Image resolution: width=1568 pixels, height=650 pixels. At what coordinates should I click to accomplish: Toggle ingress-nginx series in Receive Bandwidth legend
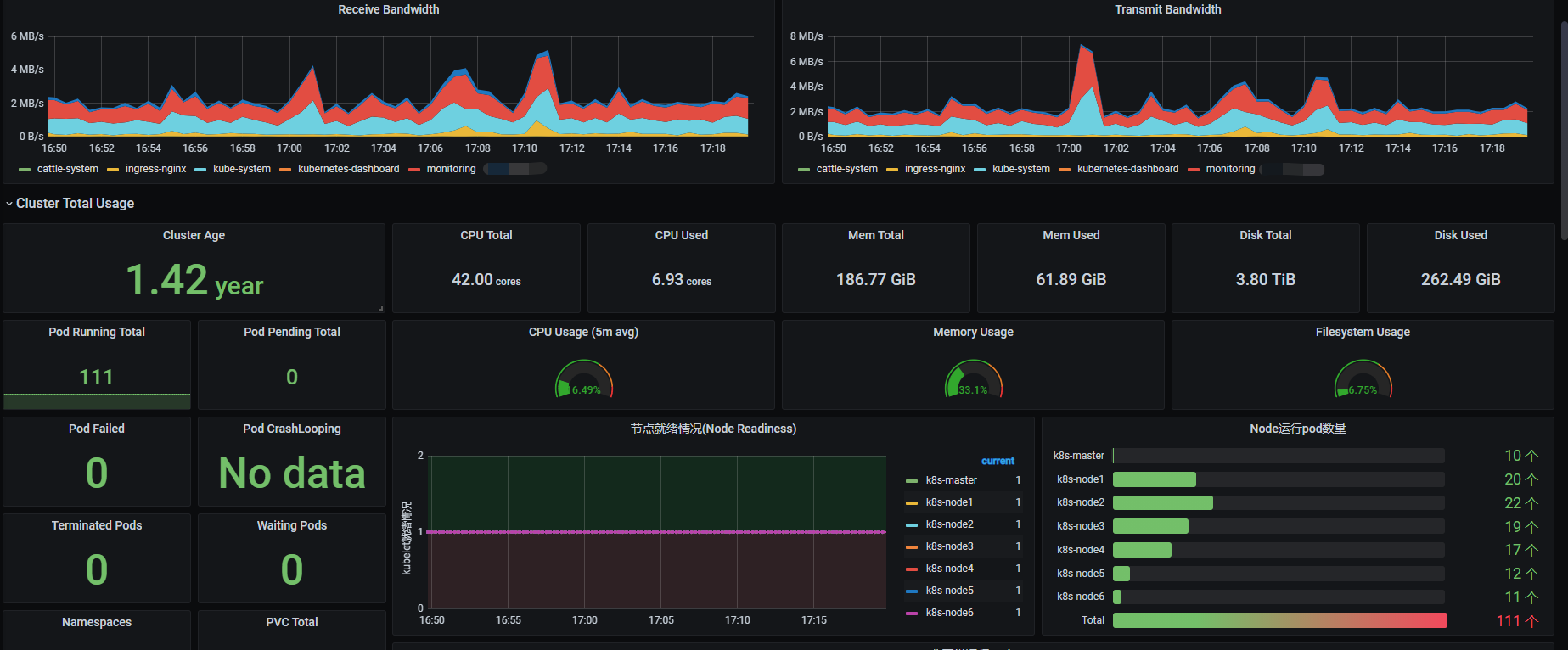pos(155,169)
